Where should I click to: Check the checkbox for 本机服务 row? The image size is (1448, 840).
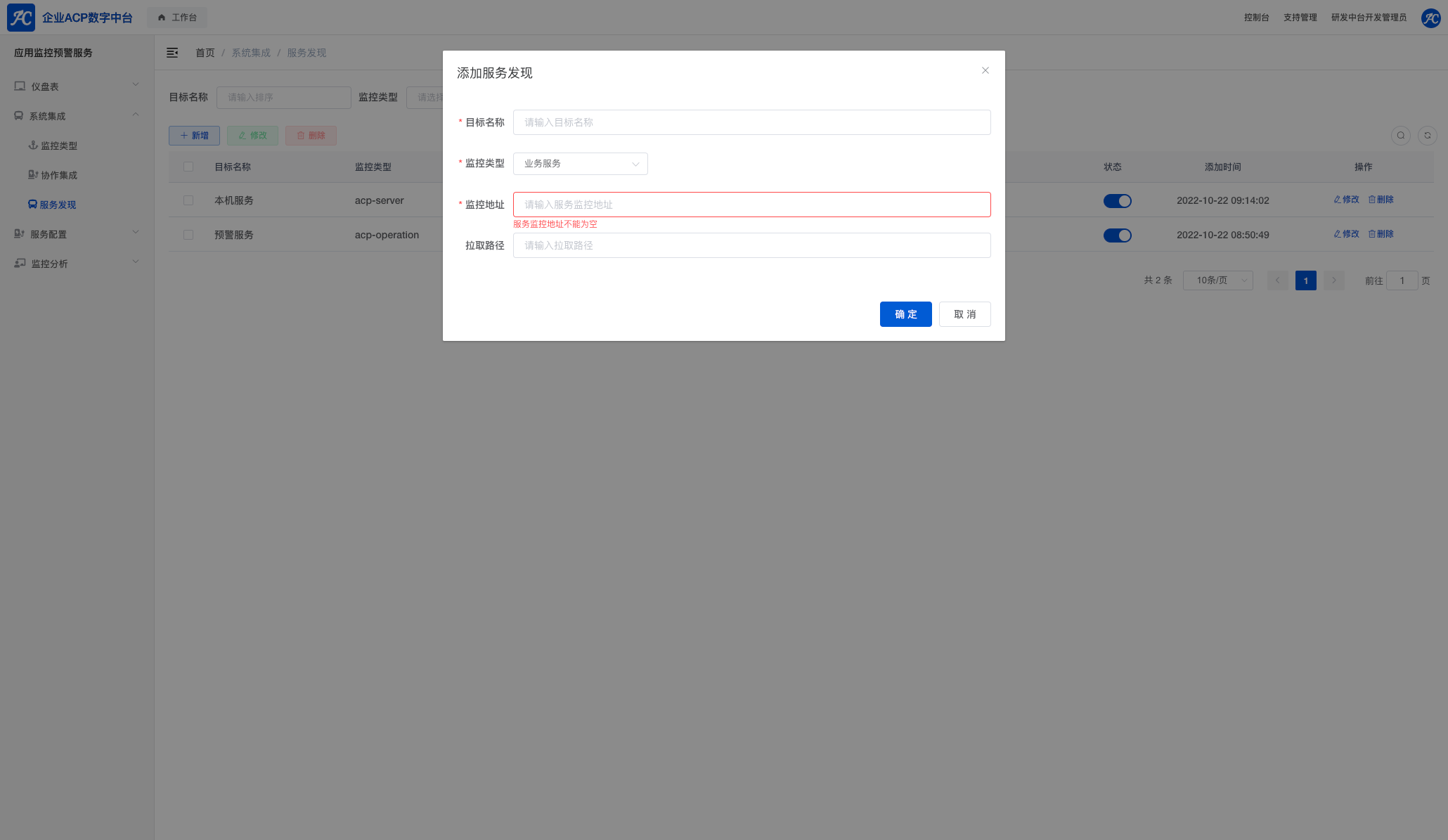click(188, 200)
